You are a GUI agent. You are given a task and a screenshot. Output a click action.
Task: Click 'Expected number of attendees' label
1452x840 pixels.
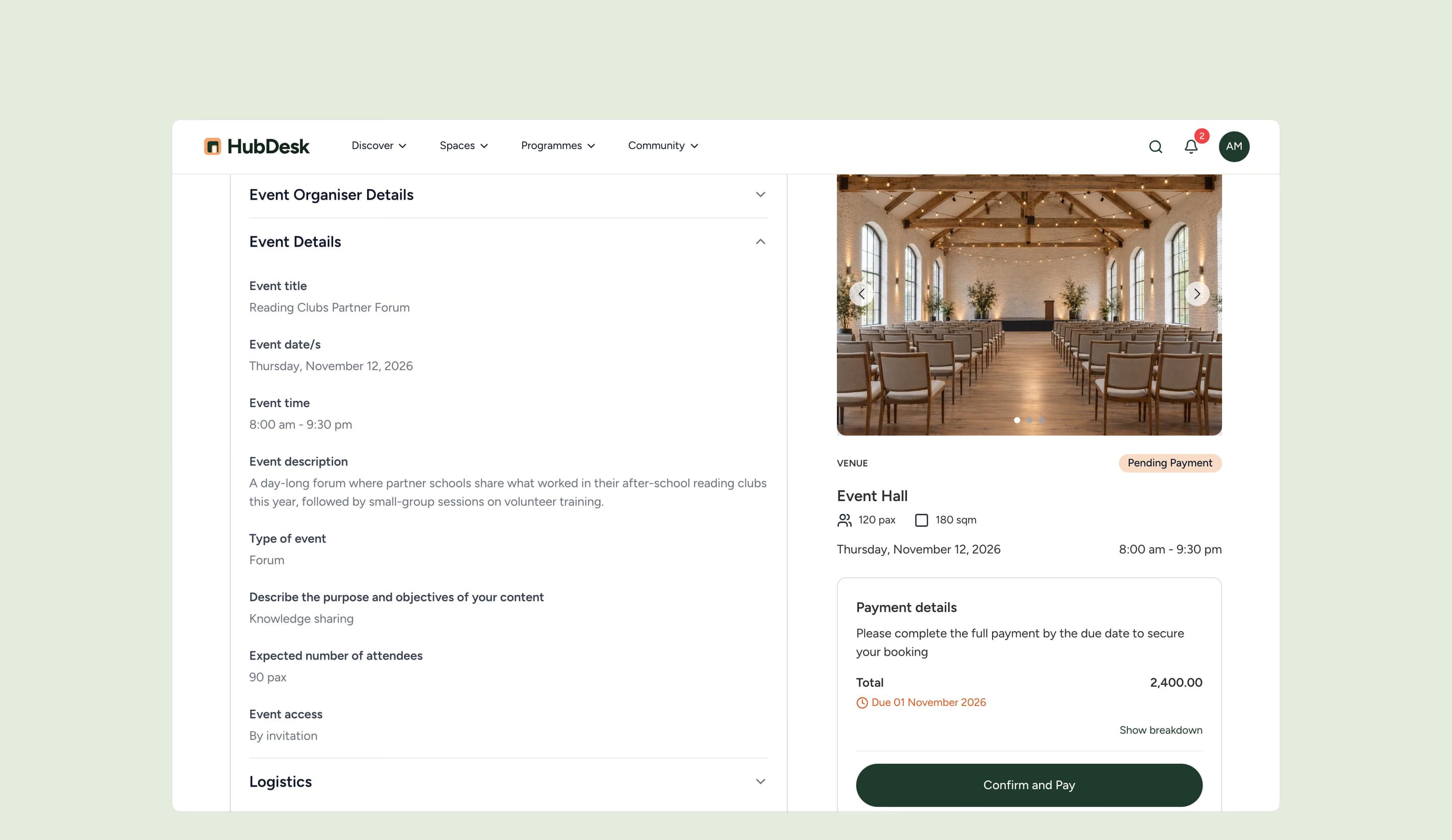coord(335,655)
